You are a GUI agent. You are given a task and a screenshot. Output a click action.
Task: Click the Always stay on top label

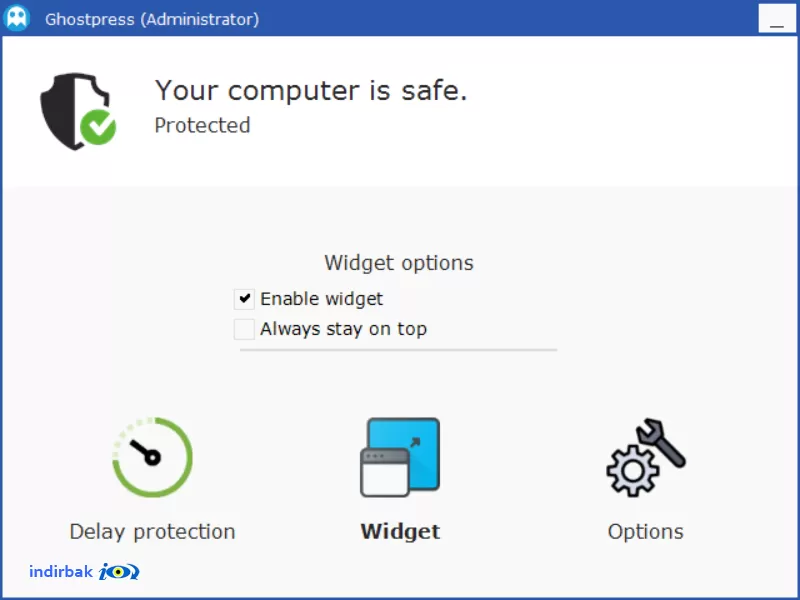(343, 329)
